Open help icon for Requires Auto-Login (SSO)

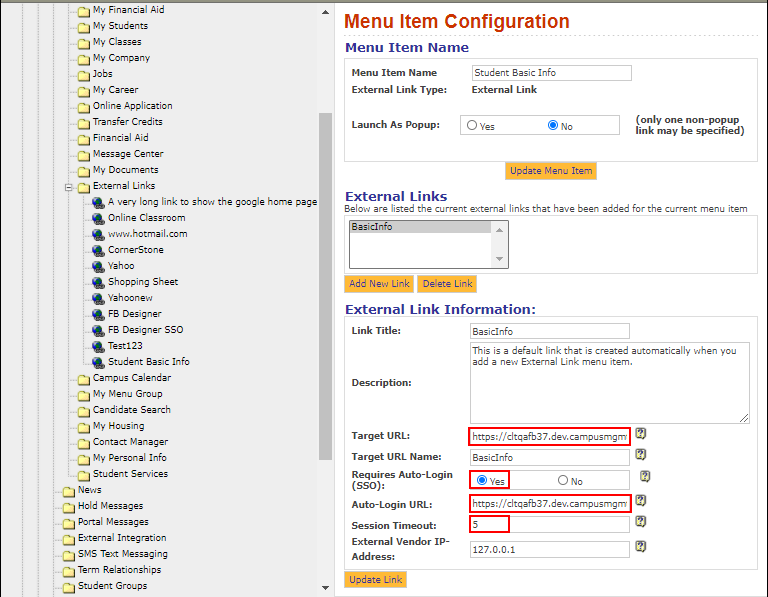pos(645,476)
